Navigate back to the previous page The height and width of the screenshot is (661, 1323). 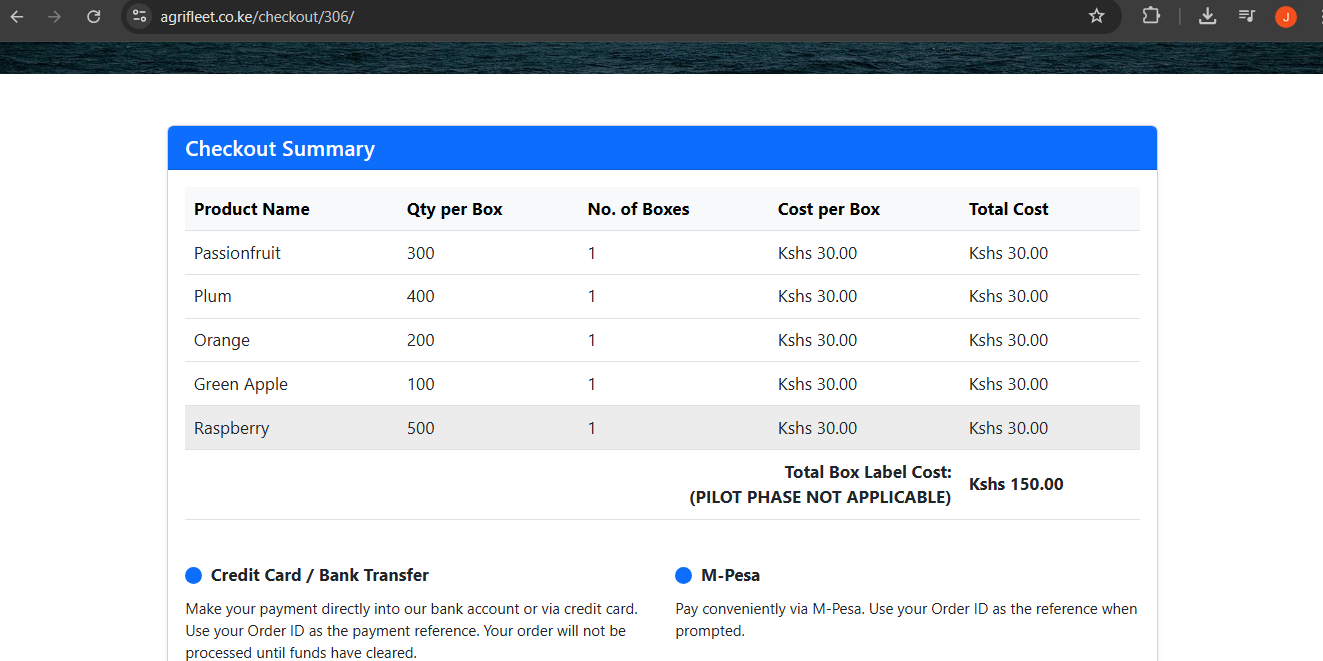(x=25, y=16)
